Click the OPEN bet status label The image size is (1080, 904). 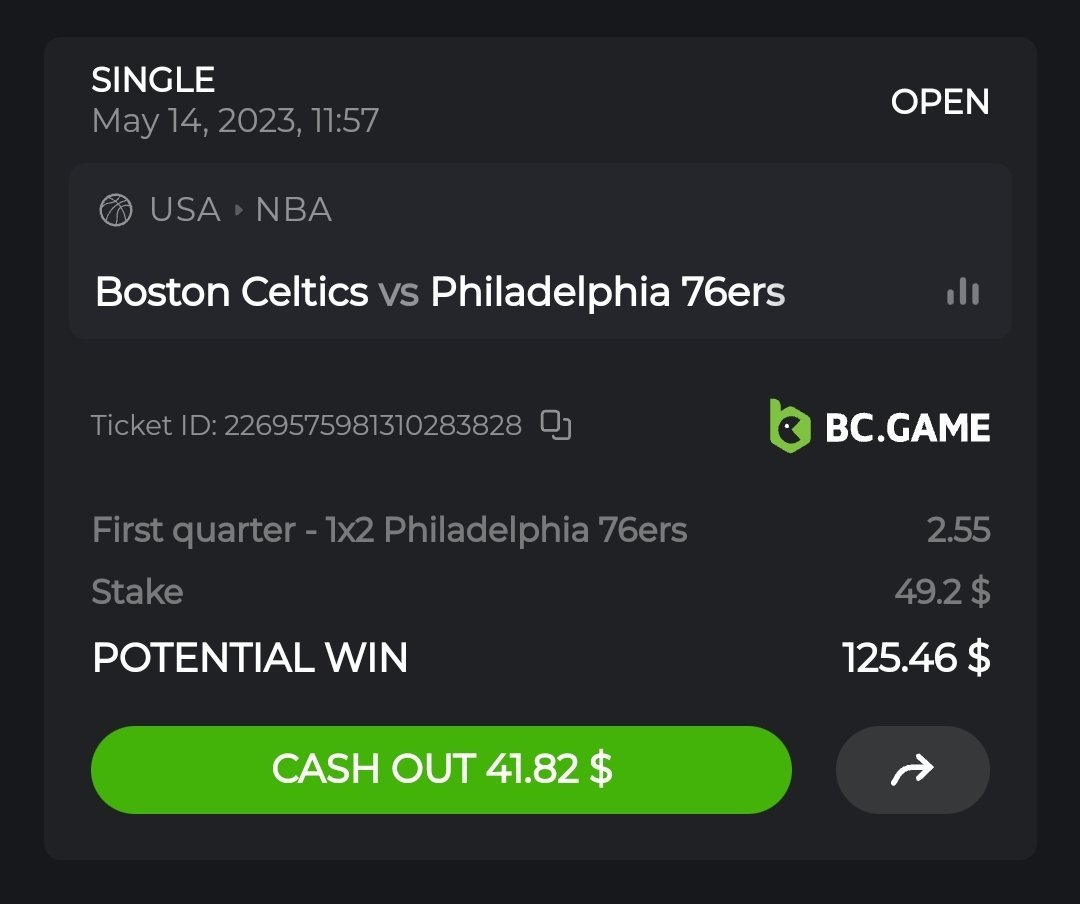(939, 102)
